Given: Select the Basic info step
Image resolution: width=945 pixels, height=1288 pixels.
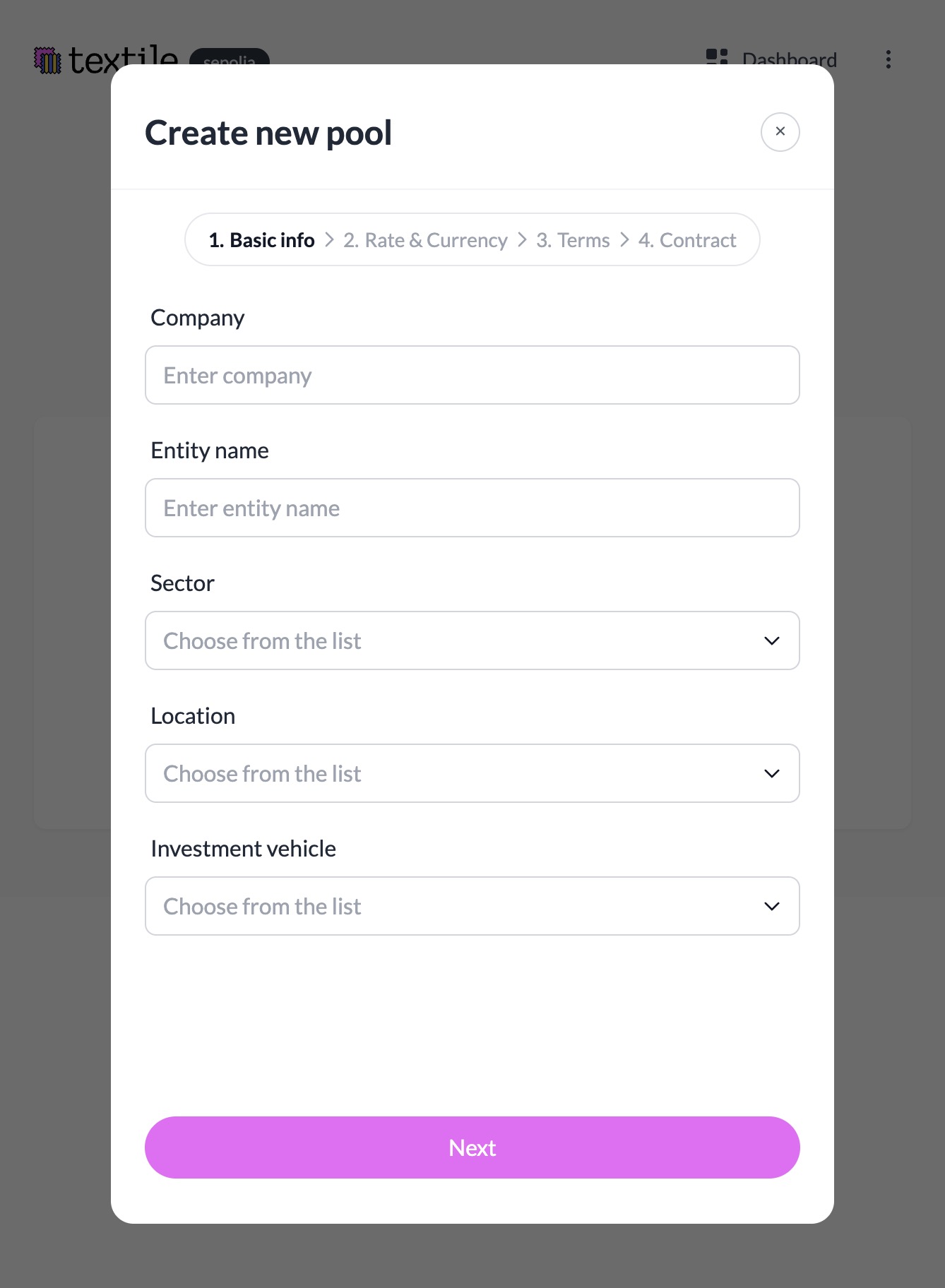Looking at the screenshot, I should pyautogui.click(x=261, y=240).
